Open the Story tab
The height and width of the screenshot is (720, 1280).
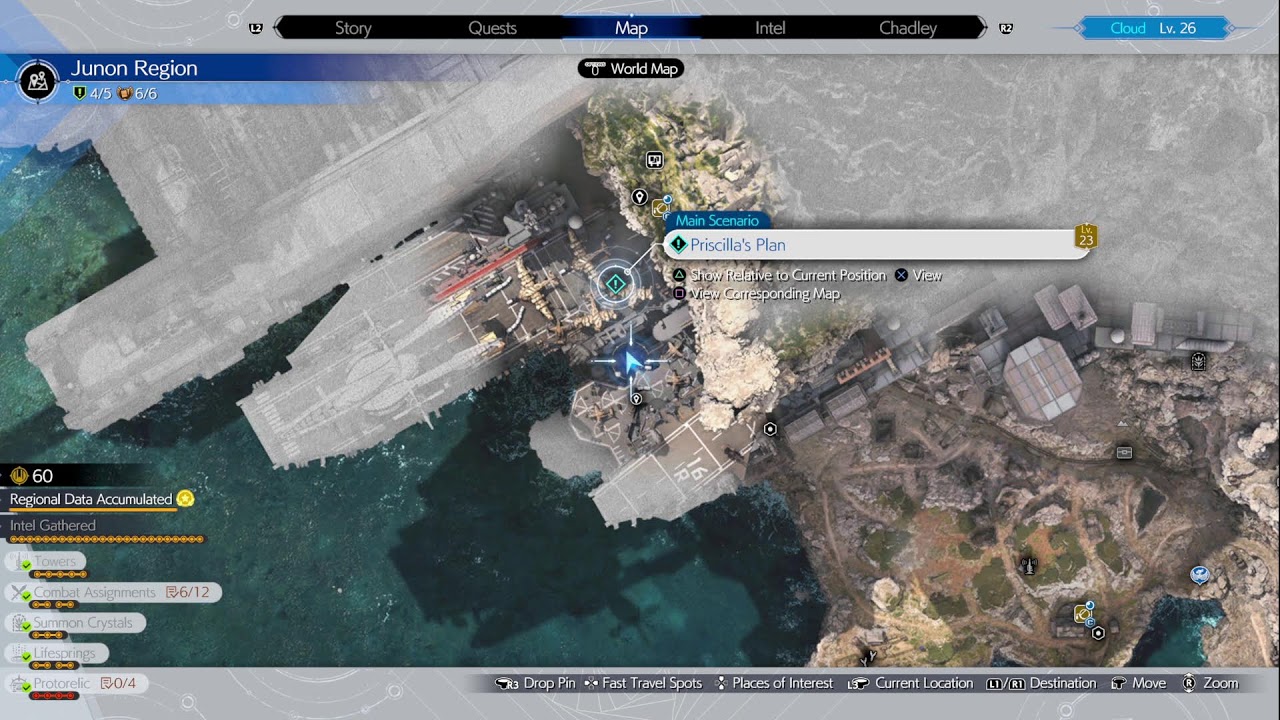[353, 28]
